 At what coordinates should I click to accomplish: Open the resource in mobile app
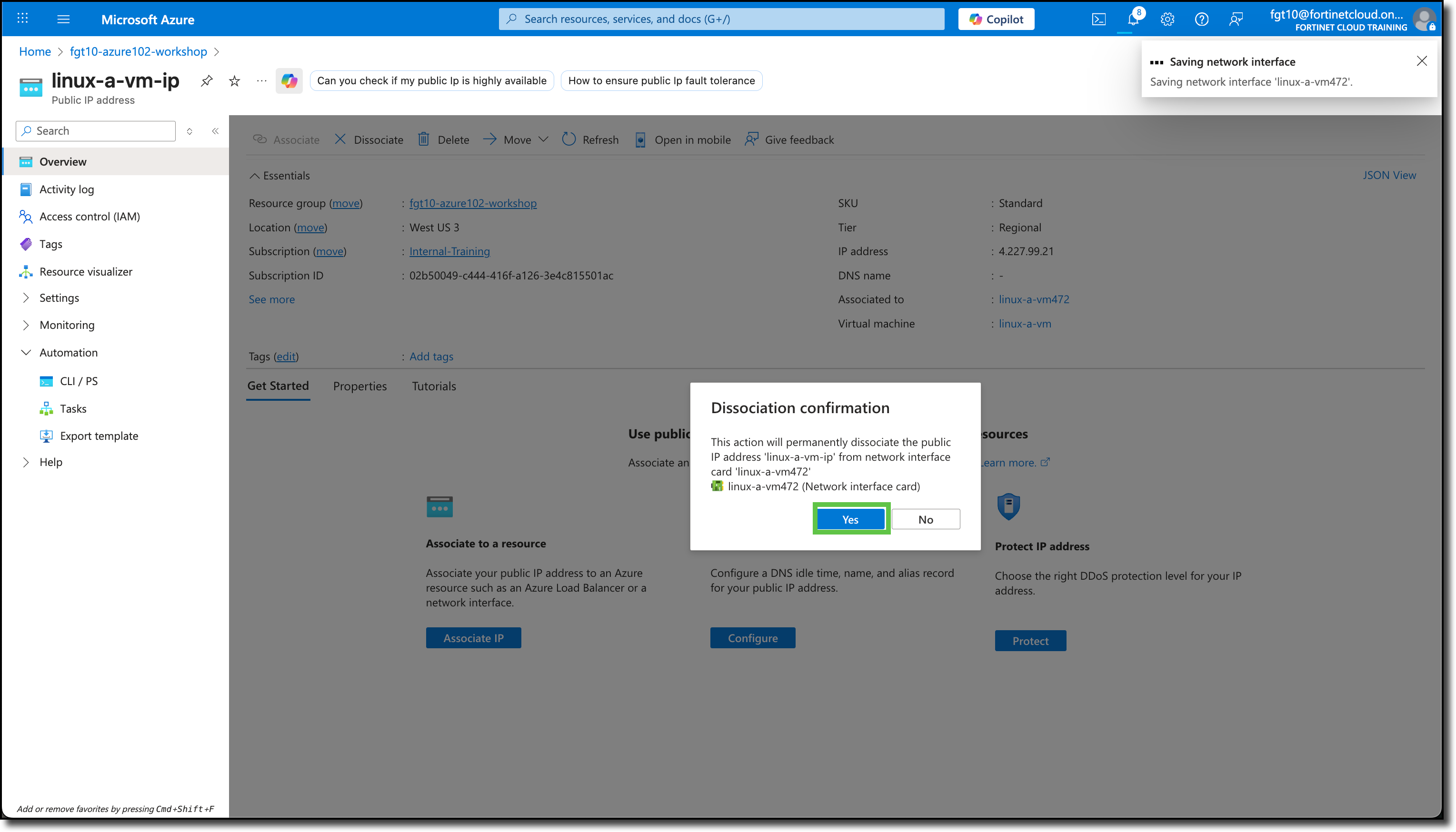tap(682, 139)
